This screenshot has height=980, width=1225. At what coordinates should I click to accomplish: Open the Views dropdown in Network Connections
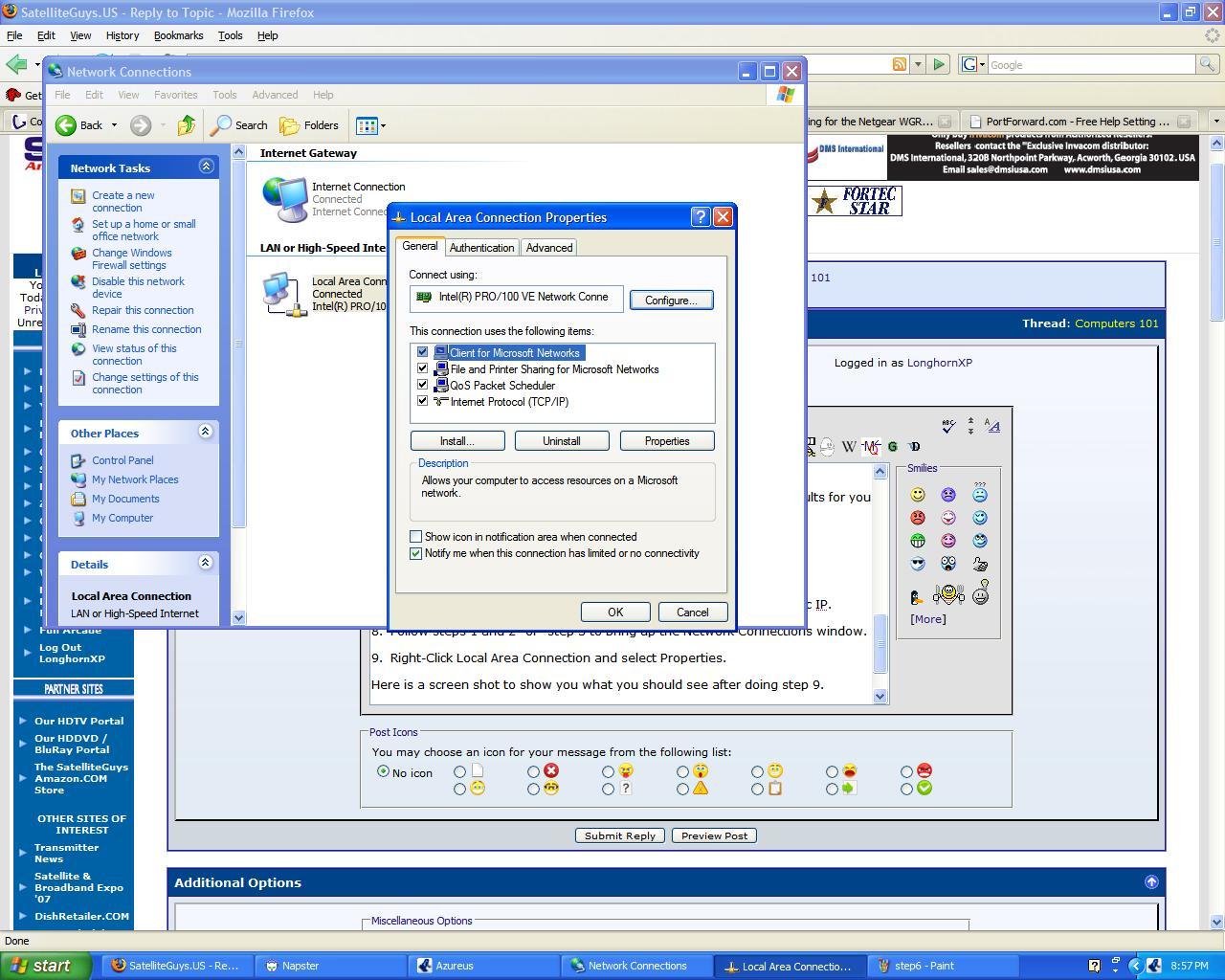pyautogui.click(x=370, y=125)
